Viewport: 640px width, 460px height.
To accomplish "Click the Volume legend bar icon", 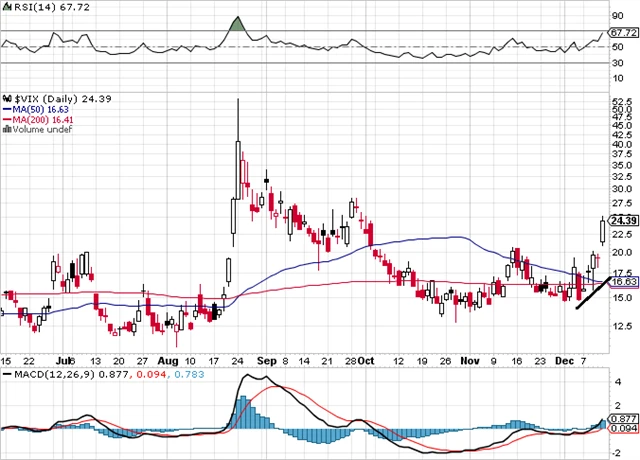I will (4, 128).
